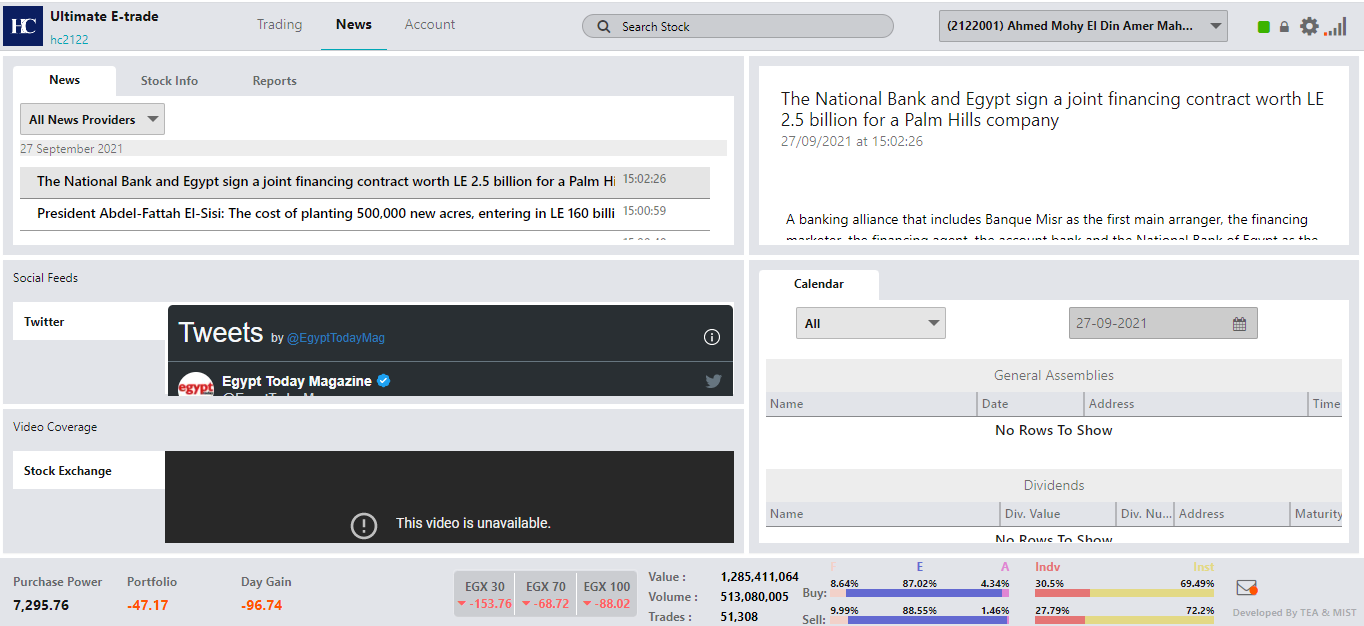
Task: Click Dividends Maturity column header
Action: click(1318, 514)
